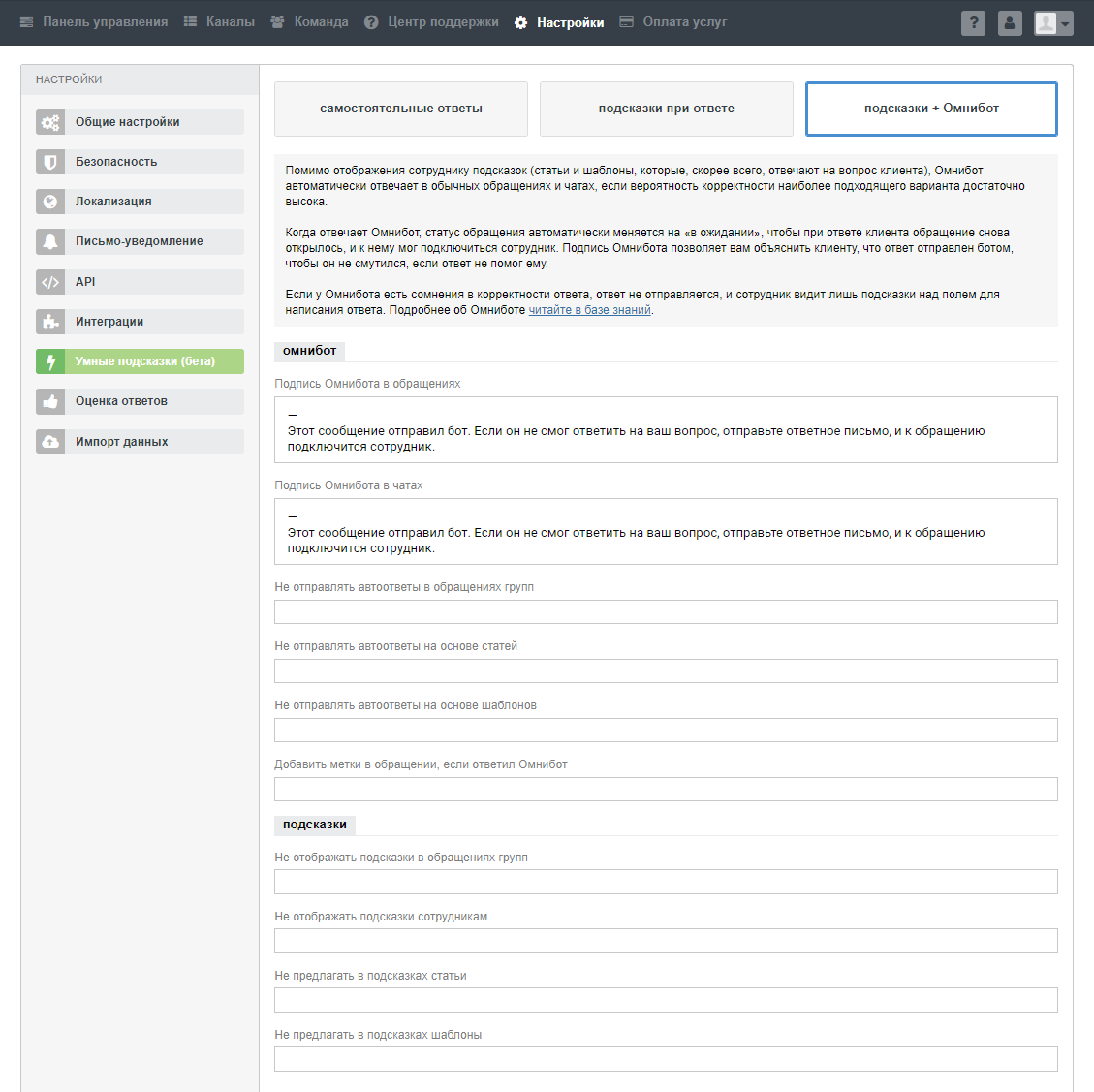The width and height of the screenshot is (1094, 1092).
Task: Focus Не отправлять автоответы на основе шаблонов field
Action: tap(667, 731)
